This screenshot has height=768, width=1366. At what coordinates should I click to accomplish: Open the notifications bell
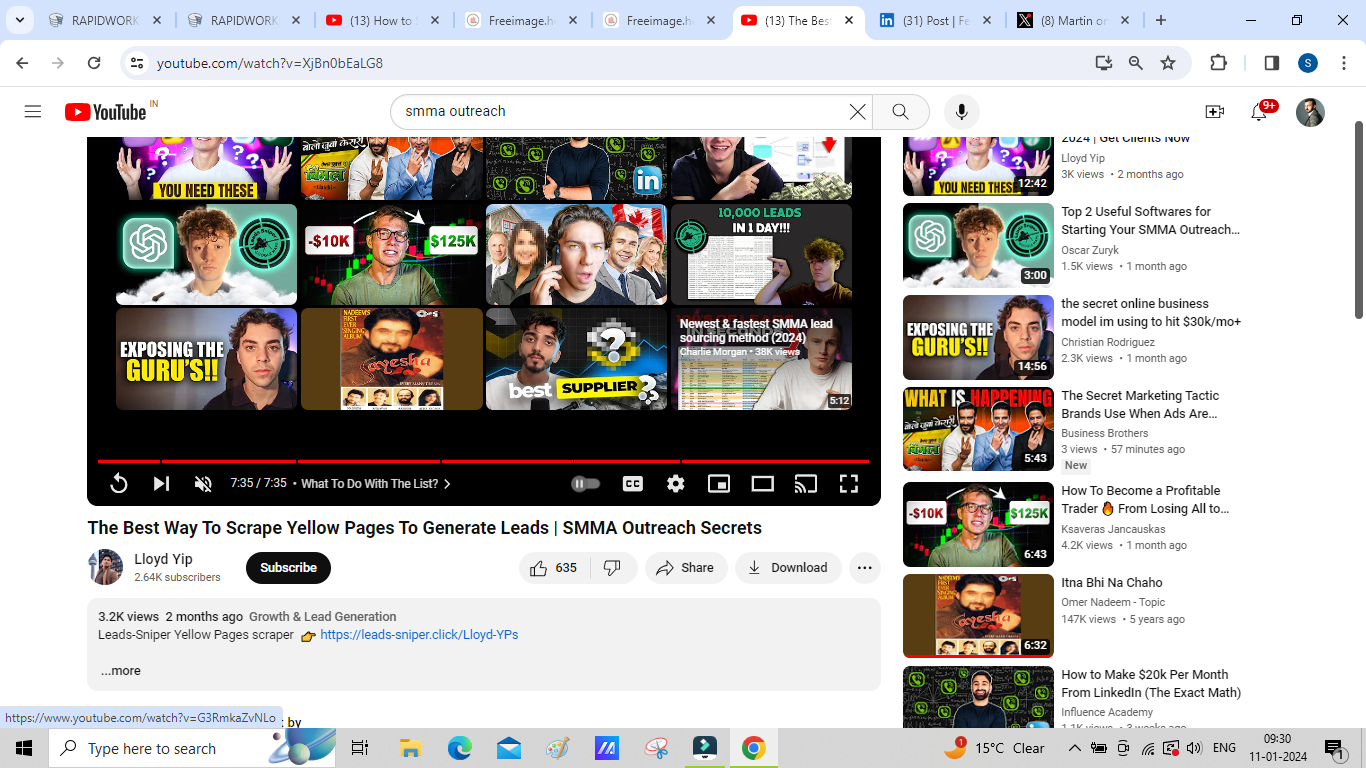[1260, 112]
